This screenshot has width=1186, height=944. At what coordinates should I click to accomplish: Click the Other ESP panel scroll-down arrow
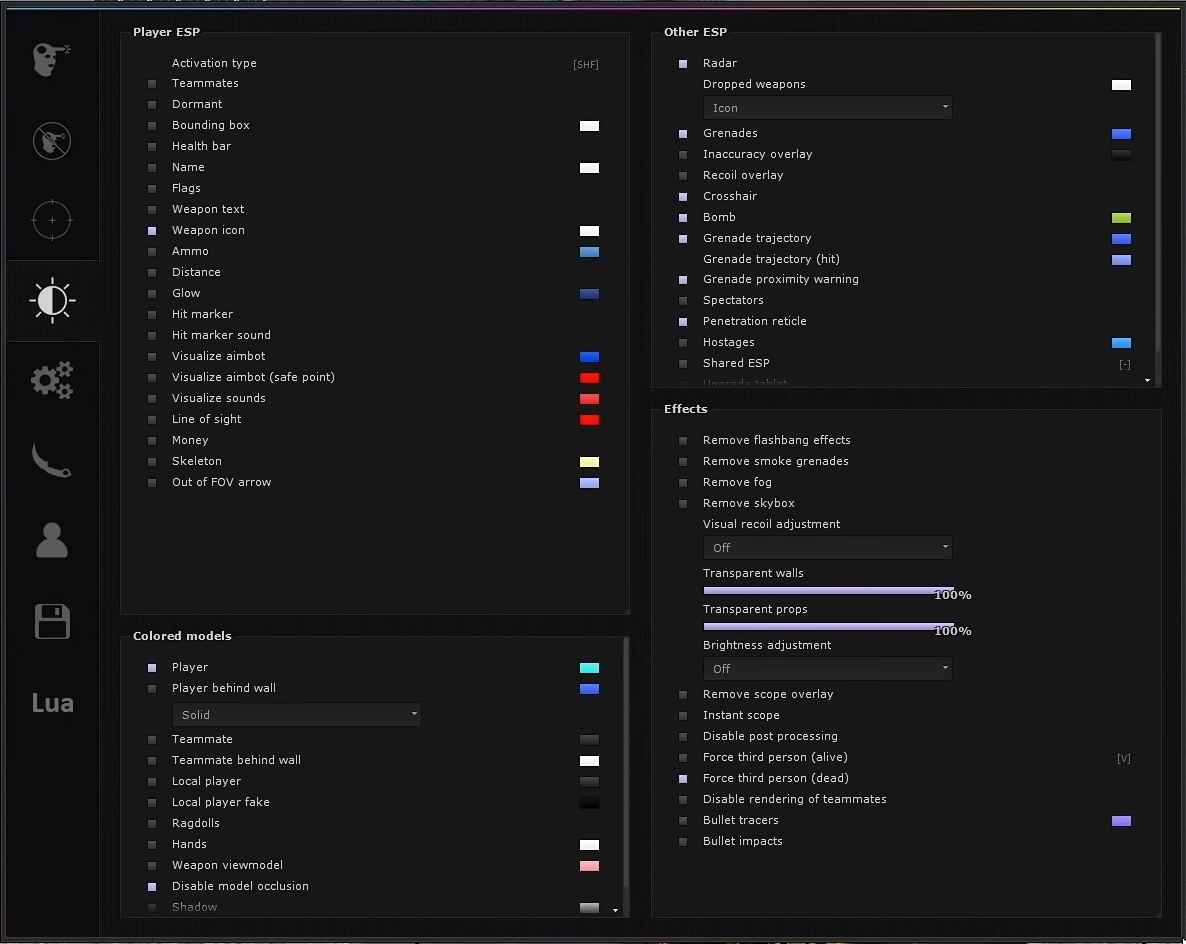(x=1148, y=381)
